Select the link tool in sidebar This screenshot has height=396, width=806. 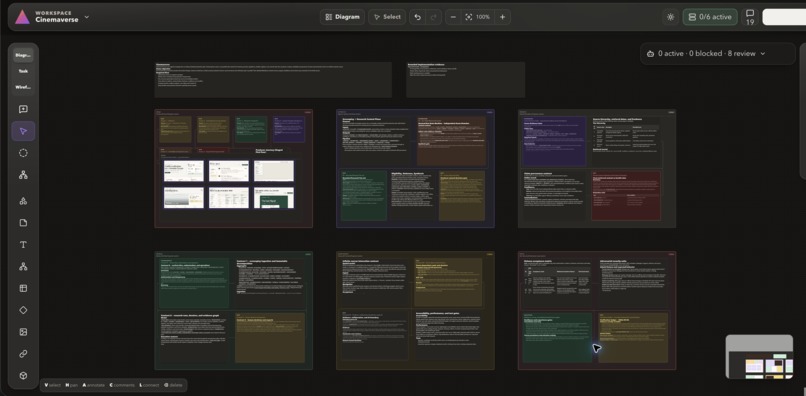23,354
